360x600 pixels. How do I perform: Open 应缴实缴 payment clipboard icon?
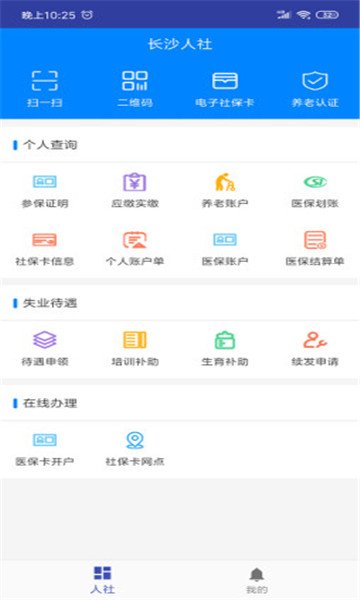coord(135,182)
